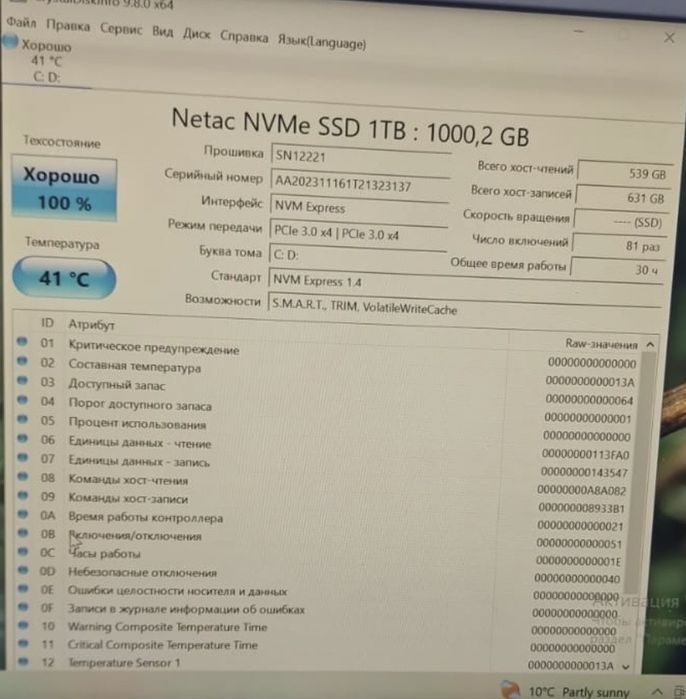686x699 pixels.
Task: Open the Язык(Language) menu
Action: point(321,42)
